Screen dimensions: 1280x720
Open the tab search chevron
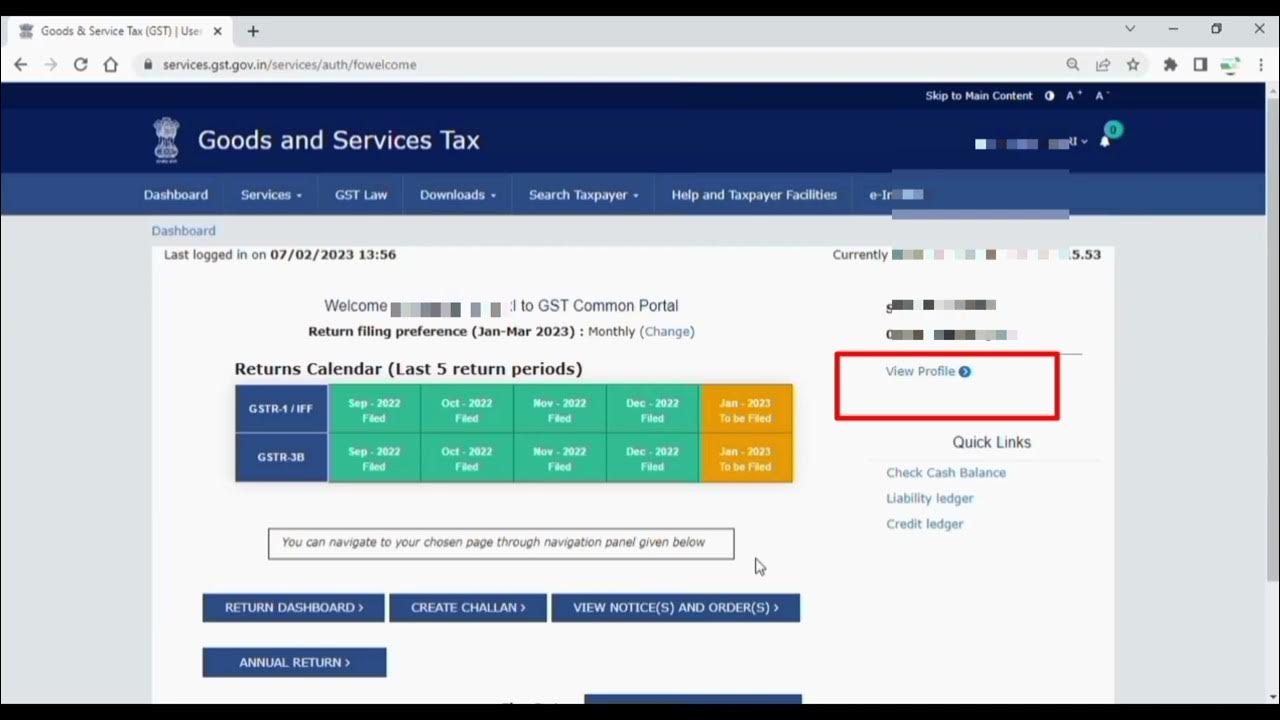[1130, 29]
